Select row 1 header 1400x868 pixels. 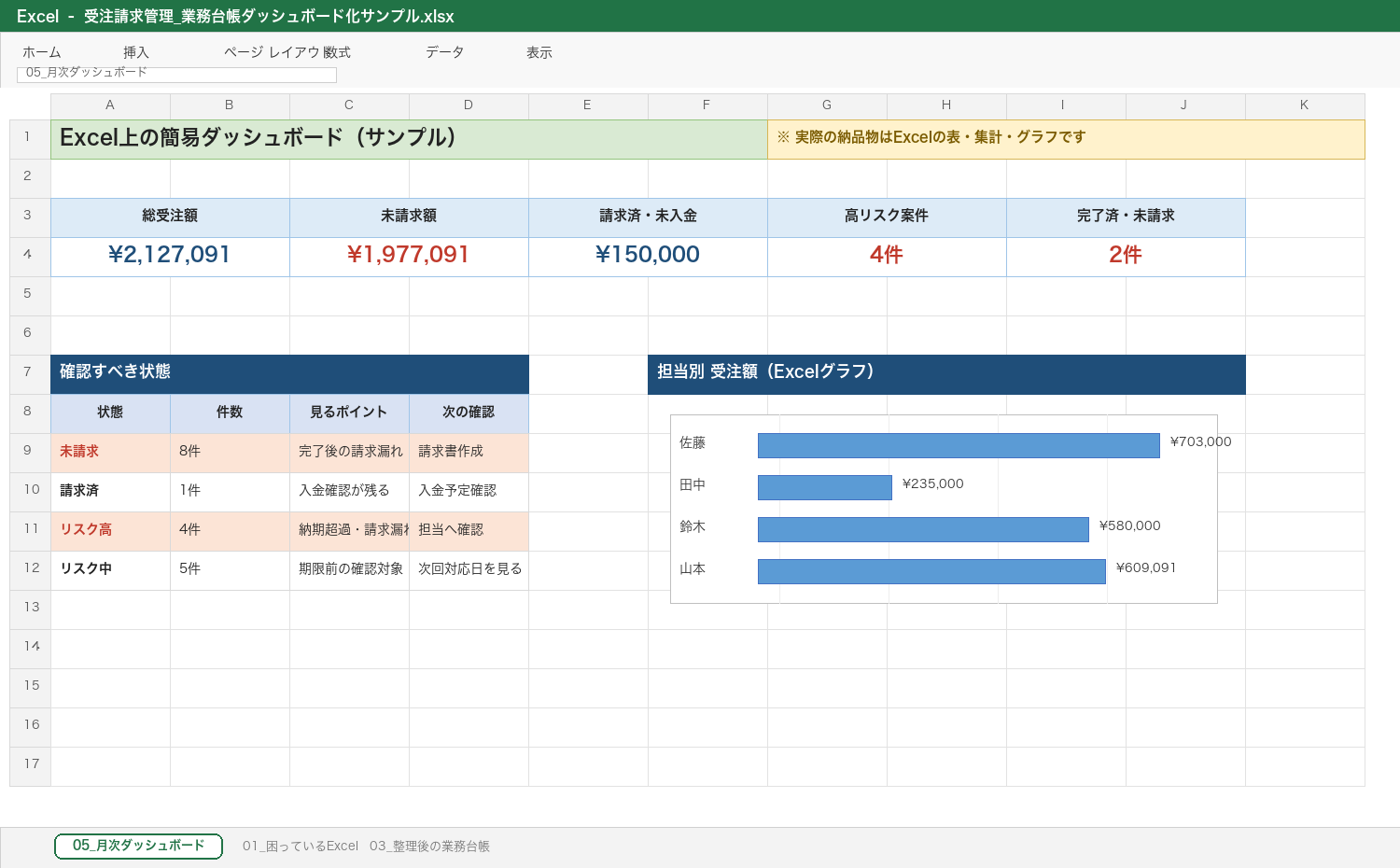30,139
